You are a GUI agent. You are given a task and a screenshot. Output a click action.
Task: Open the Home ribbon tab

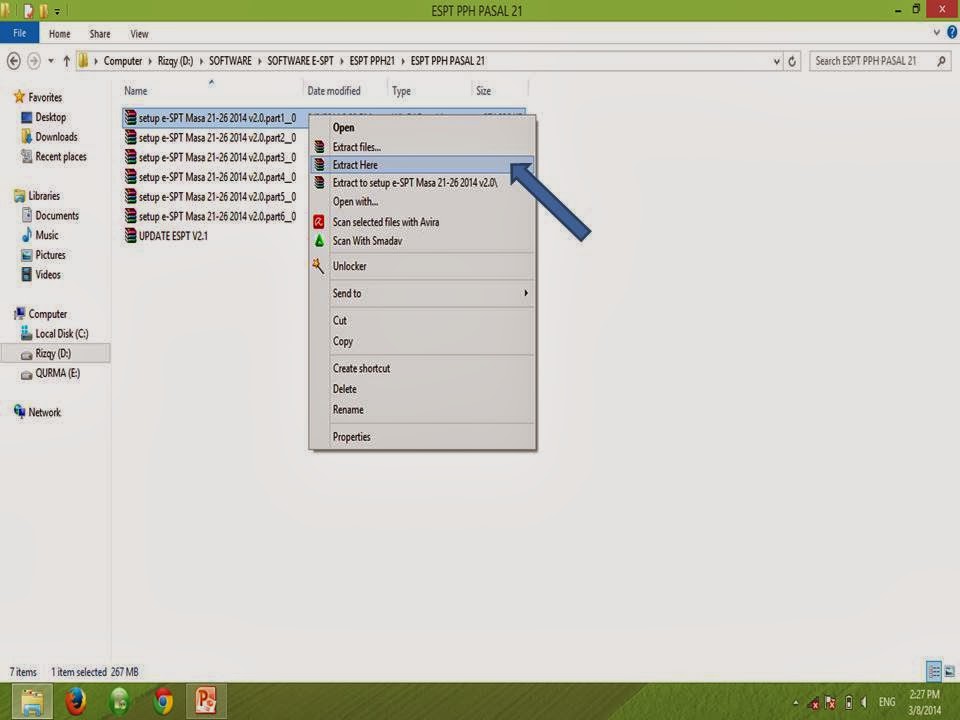click(x=59, y=34)
